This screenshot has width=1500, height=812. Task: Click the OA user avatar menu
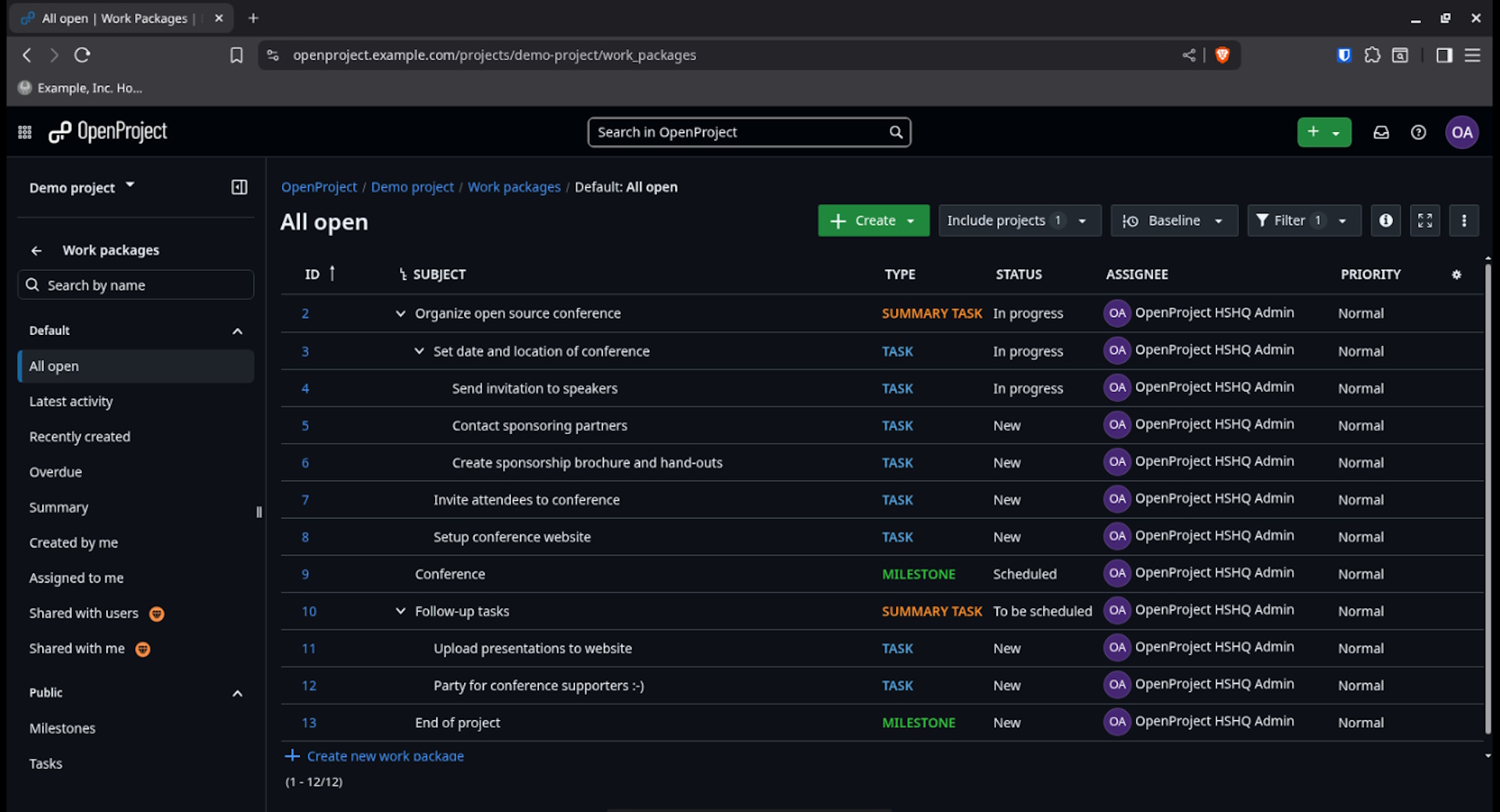(x=1461, y=133)
